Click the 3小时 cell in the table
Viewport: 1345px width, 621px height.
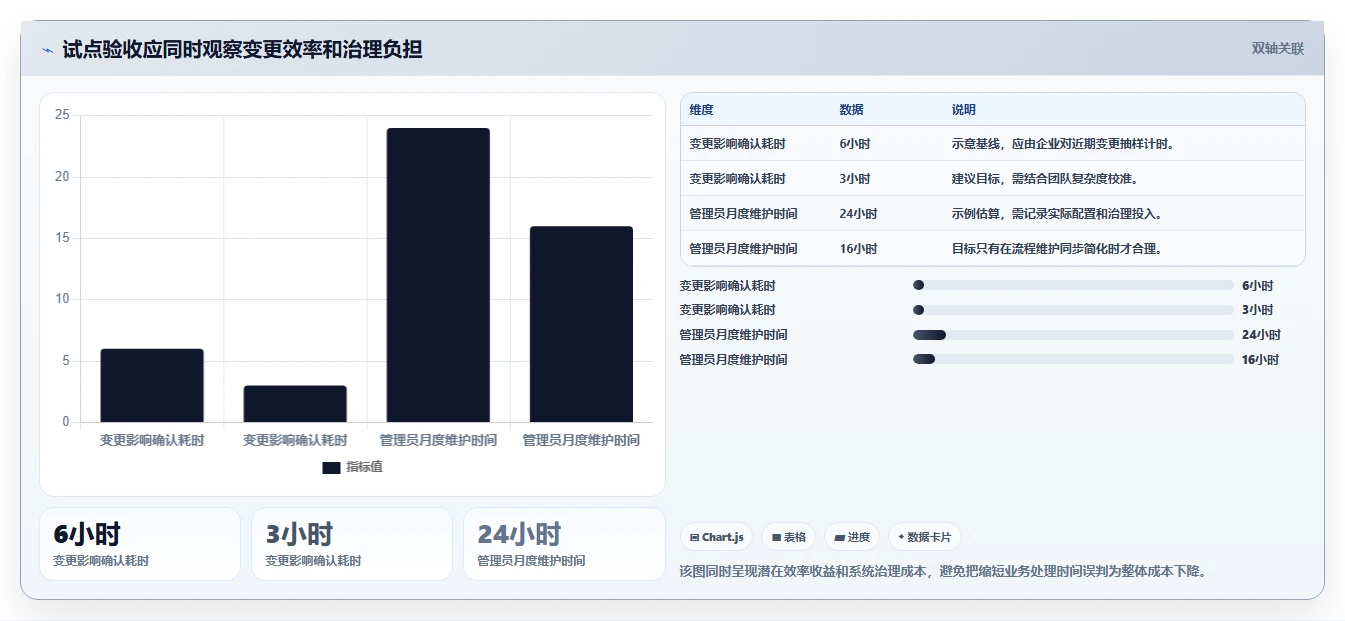click(855, 179)
